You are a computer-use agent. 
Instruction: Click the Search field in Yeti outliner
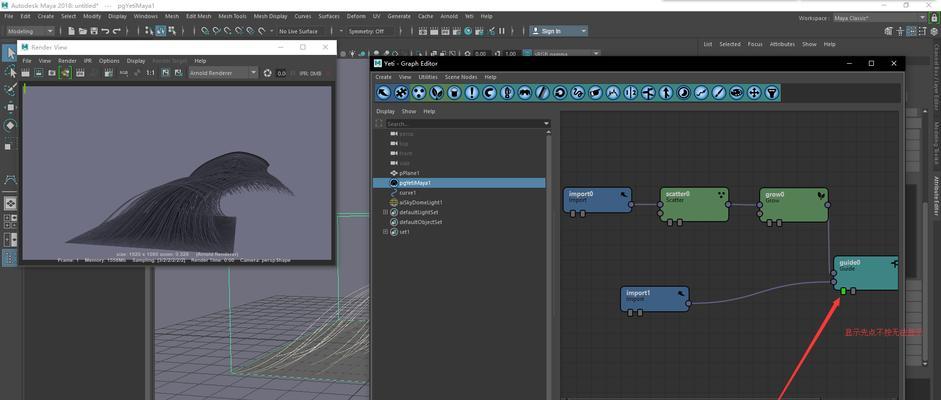point(463,124)
